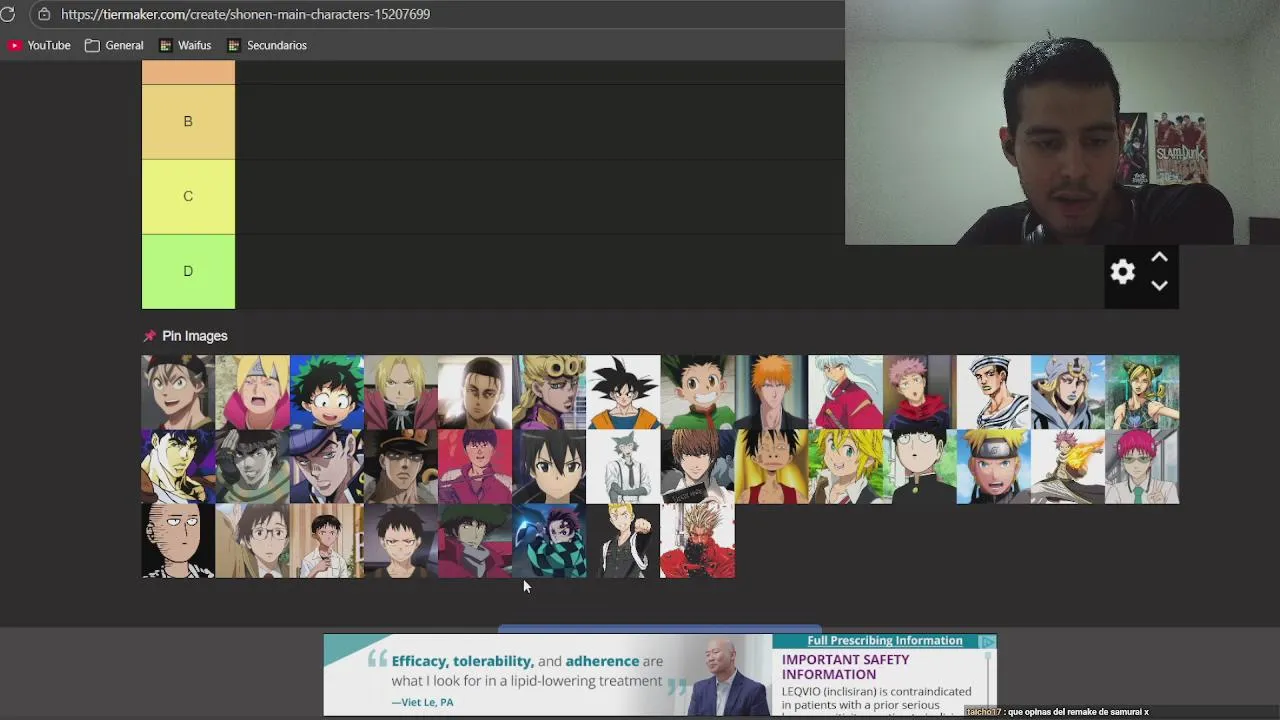Image resolution: width=1280 pixels, height=720 pixels.
Task: Choose the Shinra Kusakabe image
Action: coord(400,541)
